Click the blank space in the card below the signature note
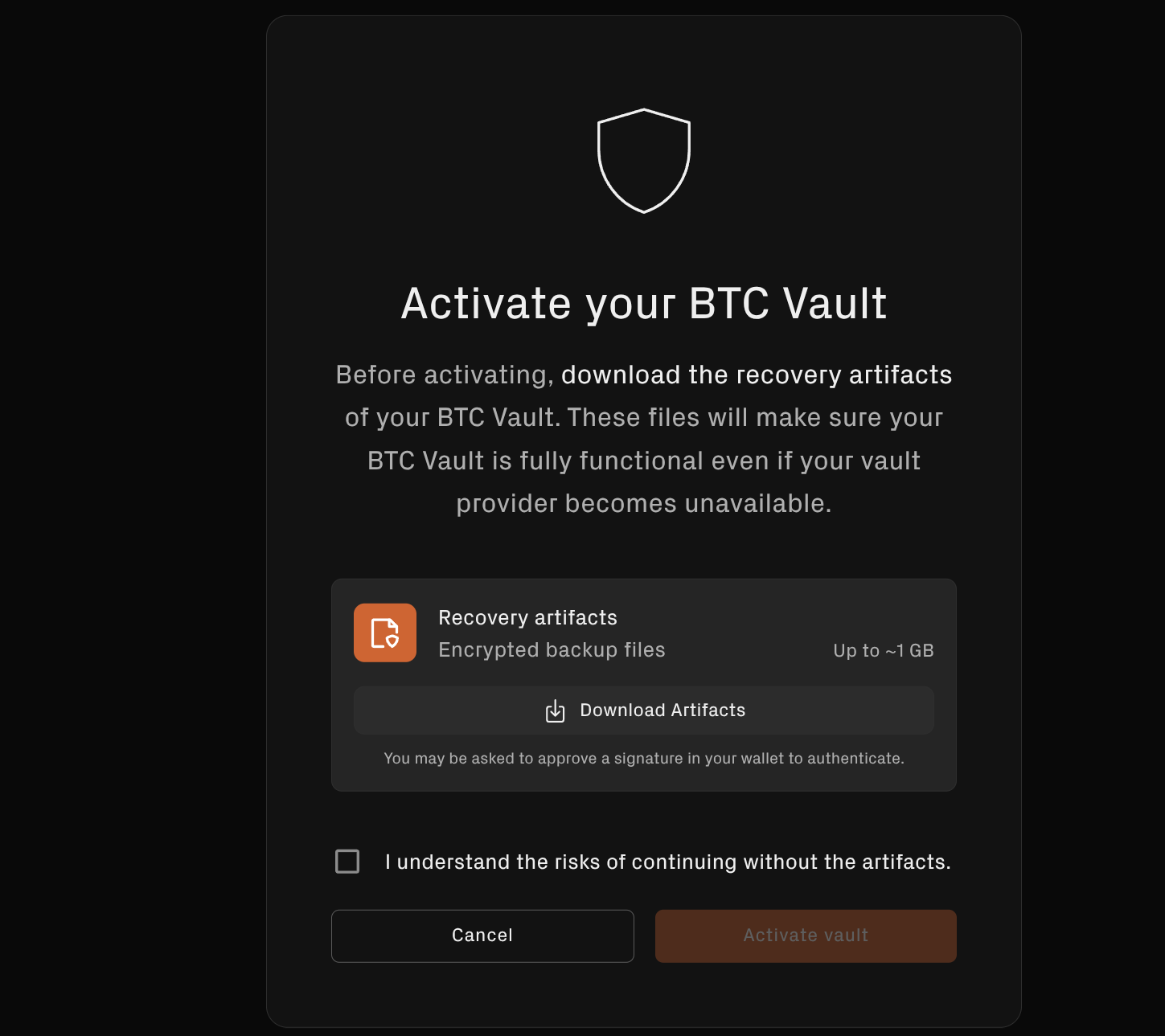 (x=644, y=780)
